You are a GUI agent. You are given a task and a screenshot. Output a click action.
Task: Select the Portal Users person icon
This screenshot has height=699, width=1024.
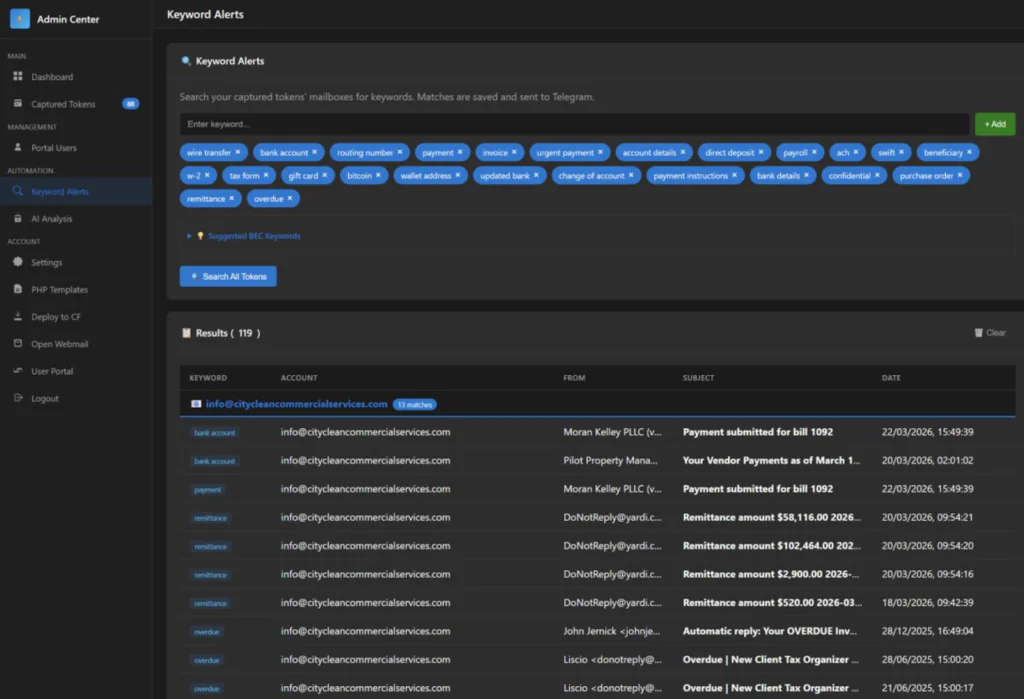[18, 148]
